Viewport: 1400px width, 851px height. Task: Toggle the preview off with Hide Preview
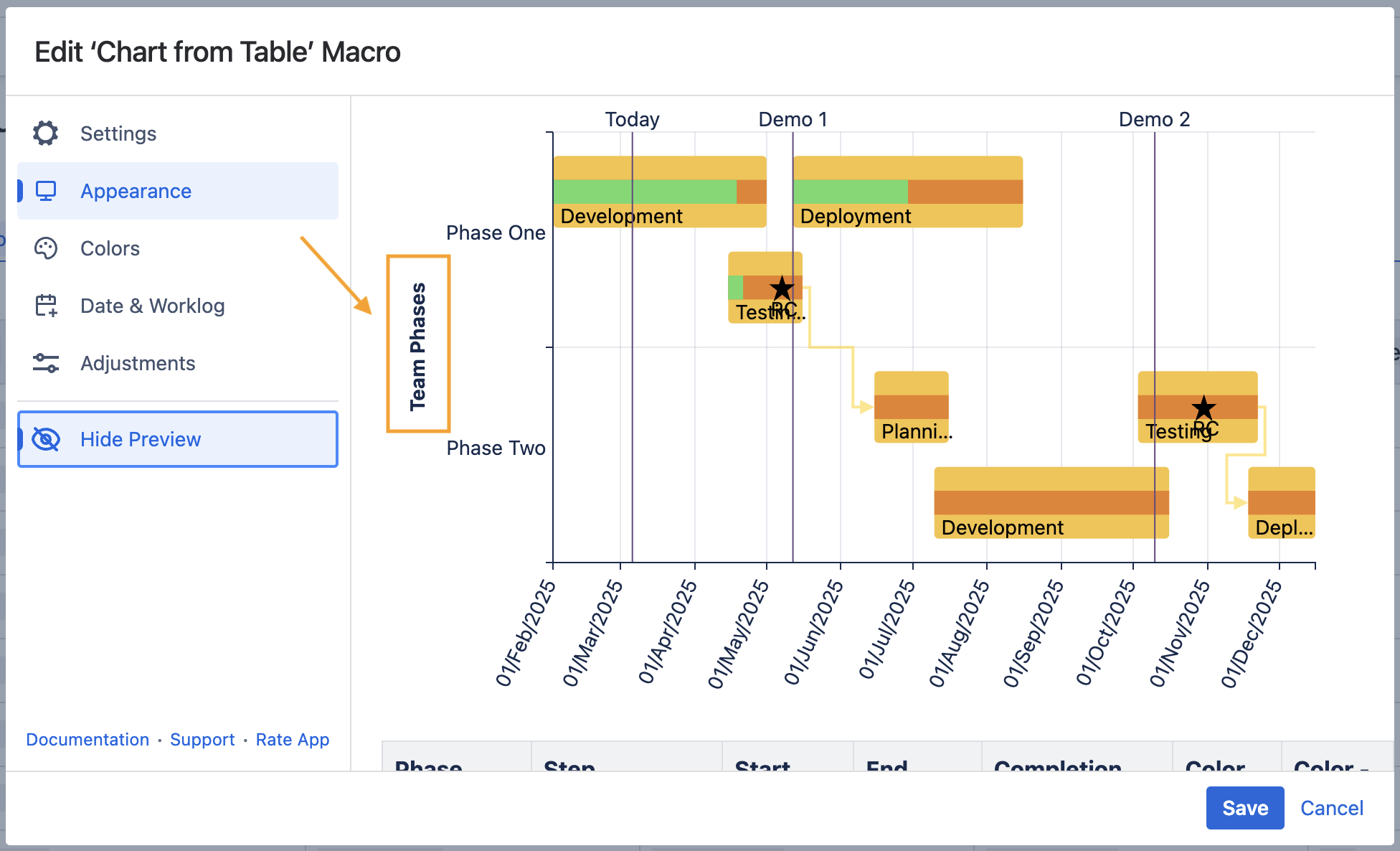[141, 439]
